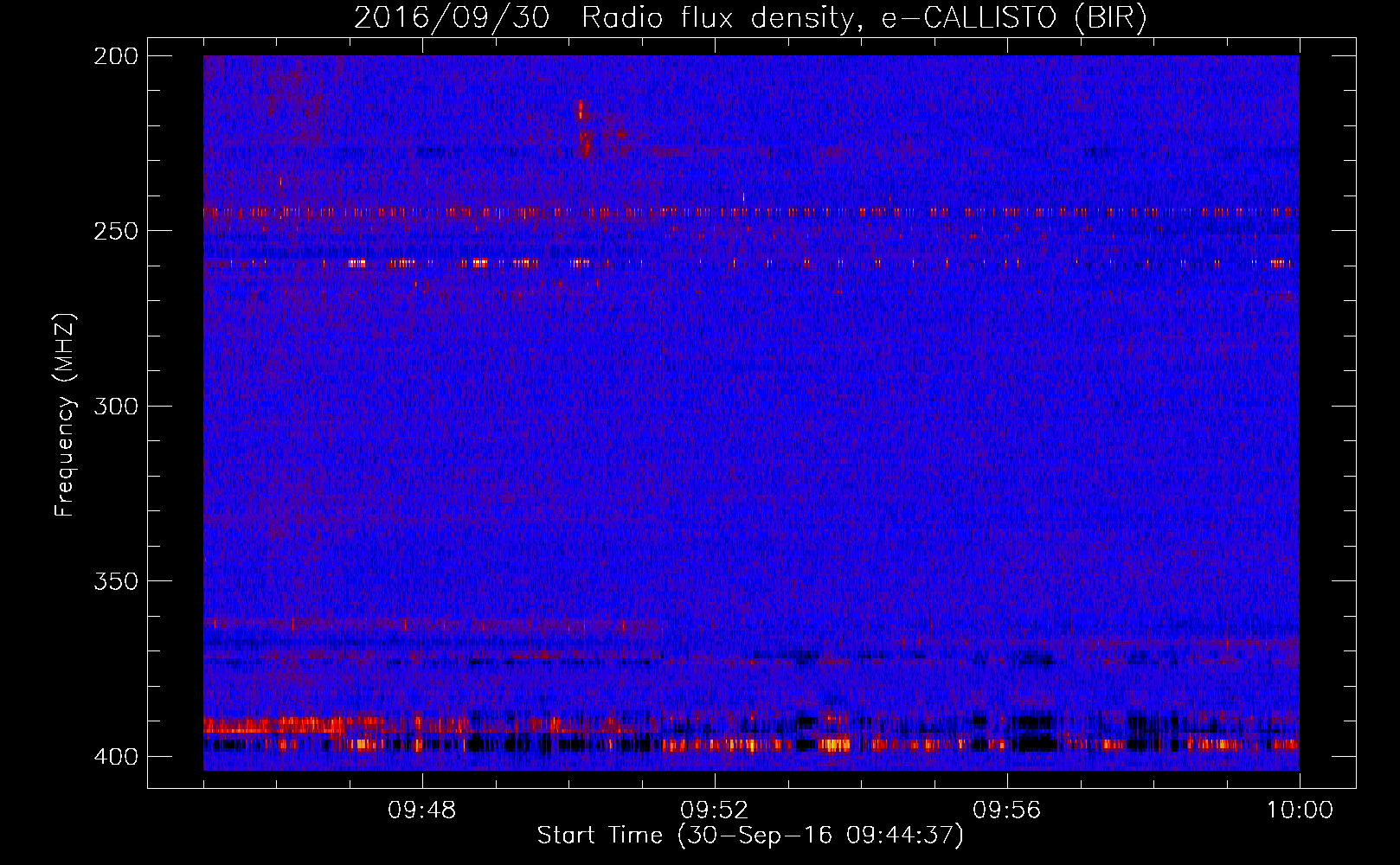The height and width of the screenshot is (865, 1400).
Task: Click the 400 frequency tick label
Action: [x=116, y=756]
